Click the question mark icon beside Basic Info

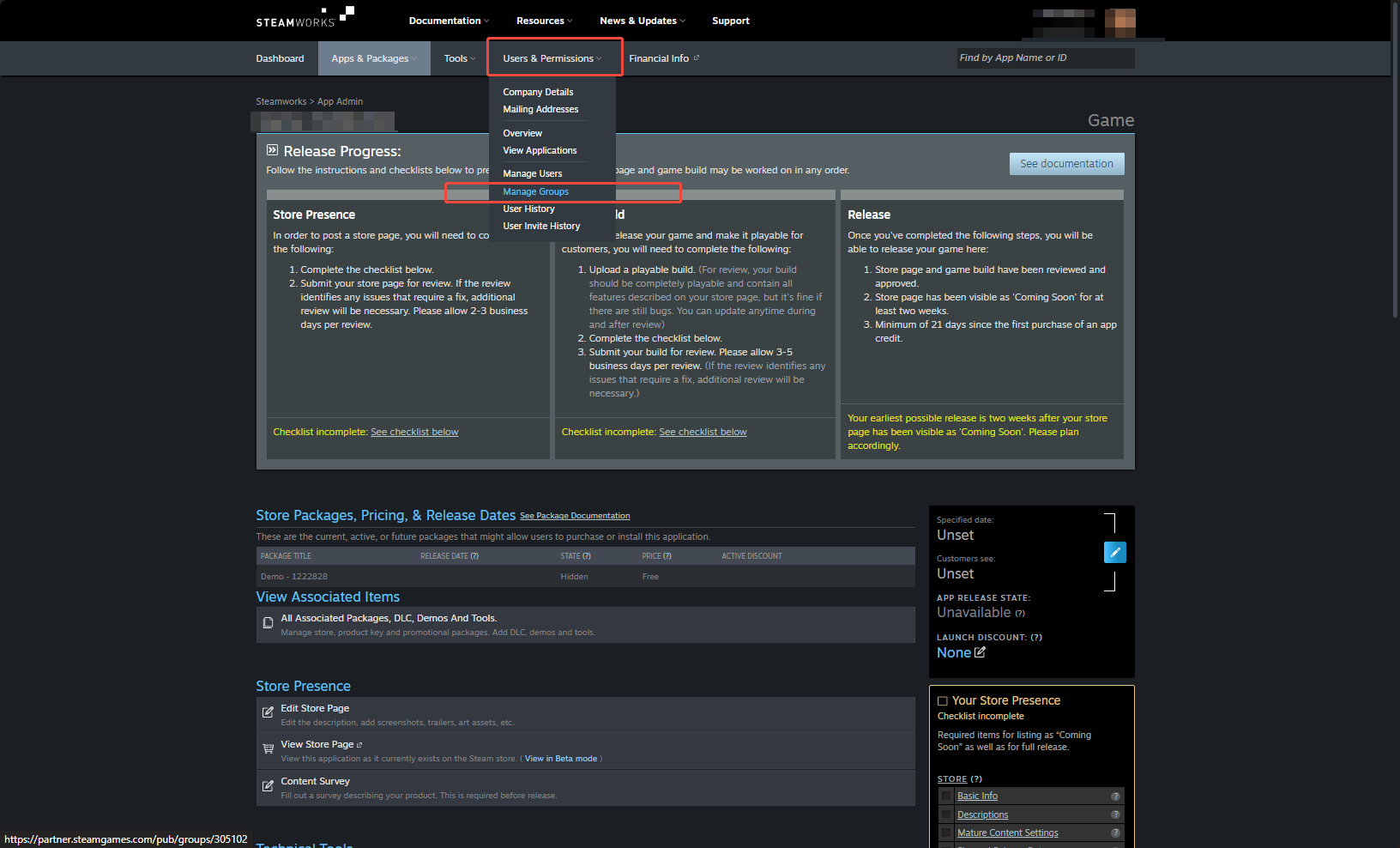pyautogui.click(x=1116, y=796)
